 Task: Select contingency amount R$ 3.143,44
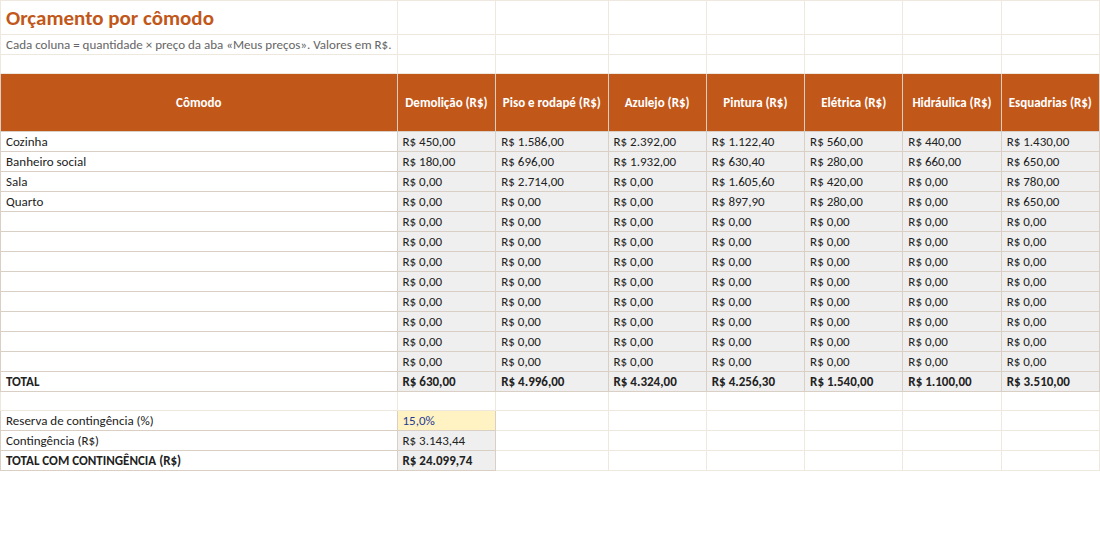click(x=446, y=441)
